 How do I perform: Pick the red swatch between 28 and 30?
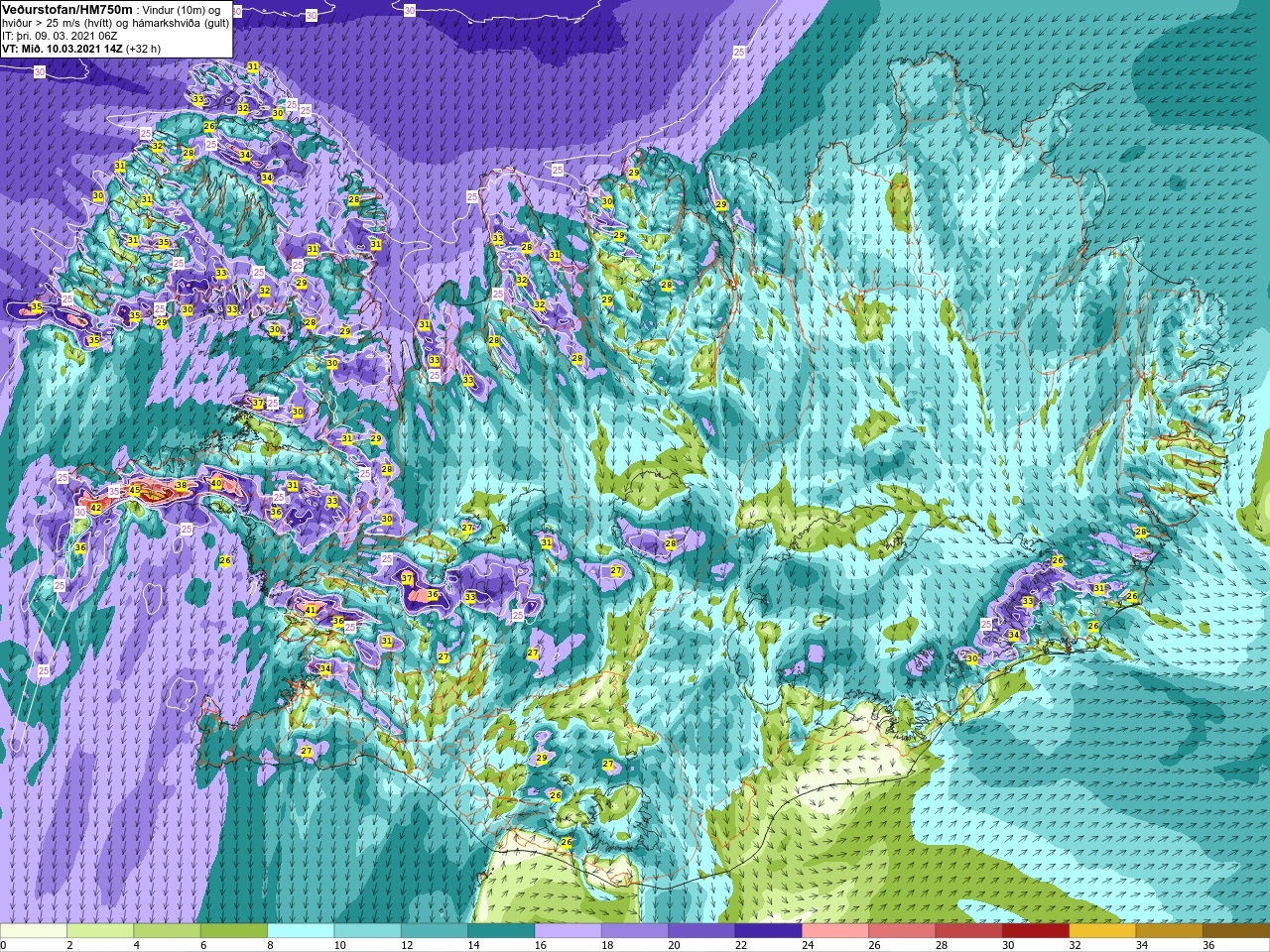click(x=967, y=931)
